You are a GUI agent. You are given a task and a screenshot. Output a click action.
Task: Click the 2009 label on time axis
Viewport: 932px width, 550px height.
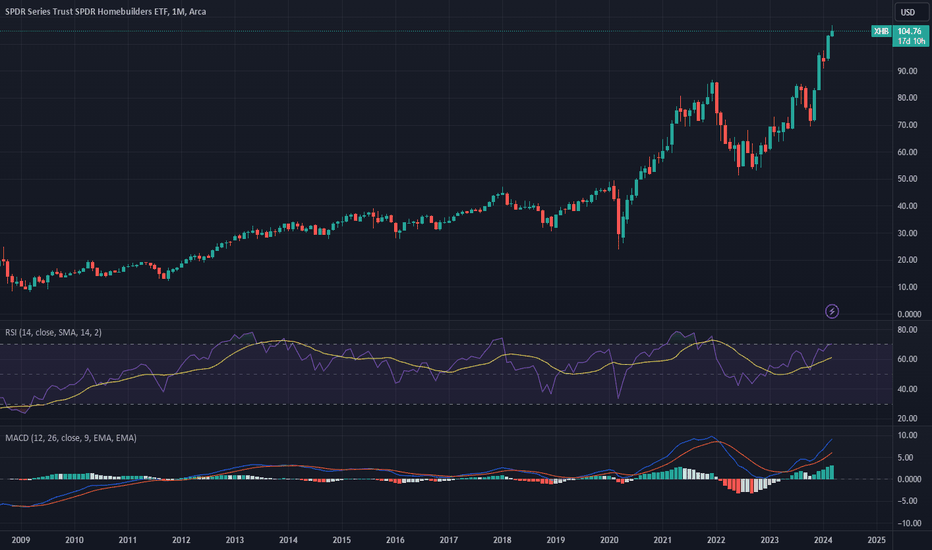(21, 540)
